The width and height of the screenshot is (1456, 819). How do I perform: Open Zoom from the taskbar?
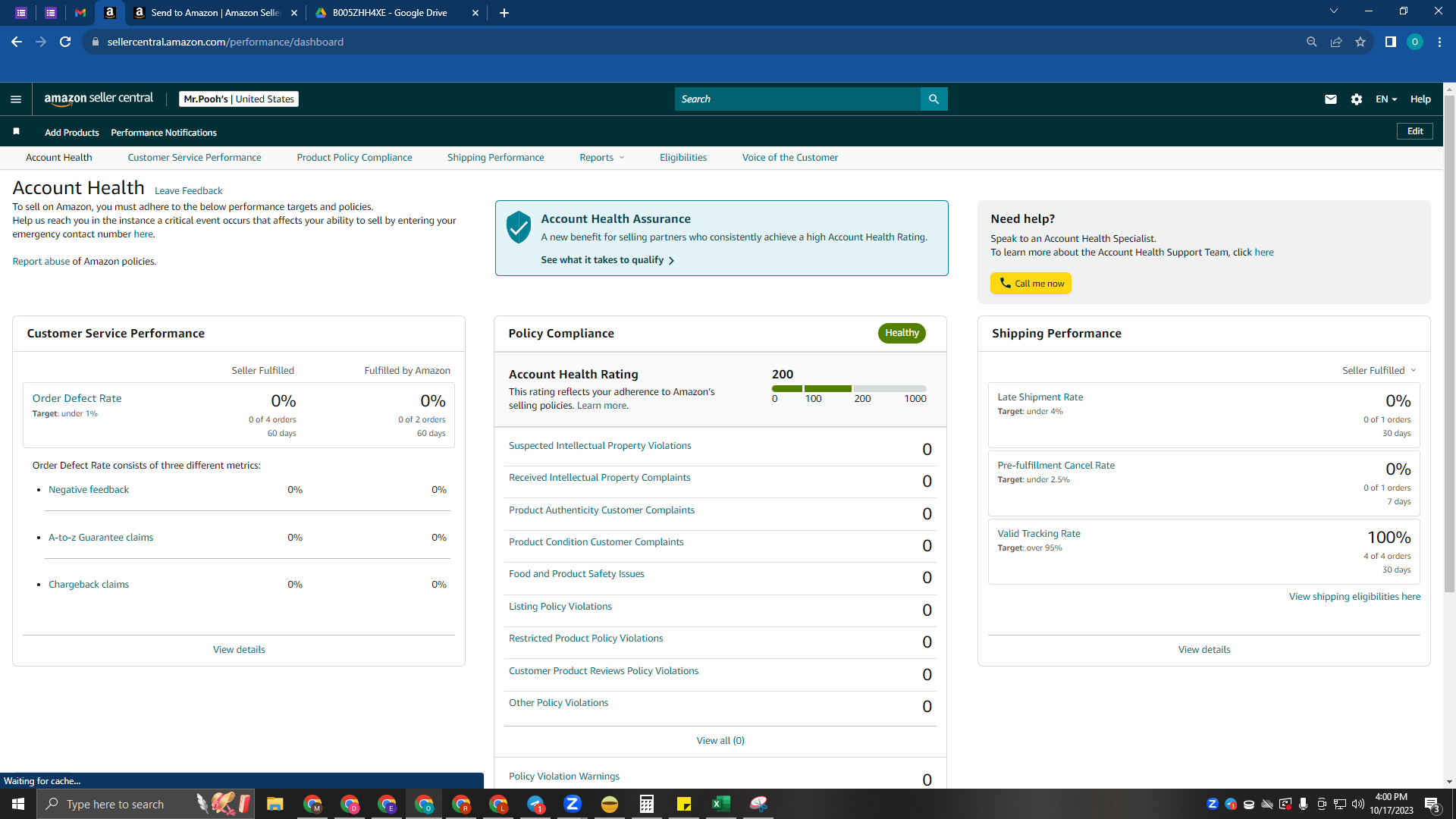573,804
